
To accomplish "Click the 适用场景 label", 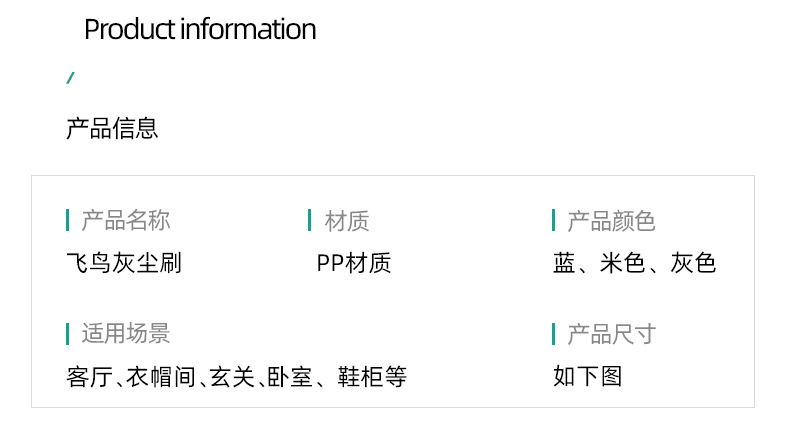I will (x=125, y=333).
